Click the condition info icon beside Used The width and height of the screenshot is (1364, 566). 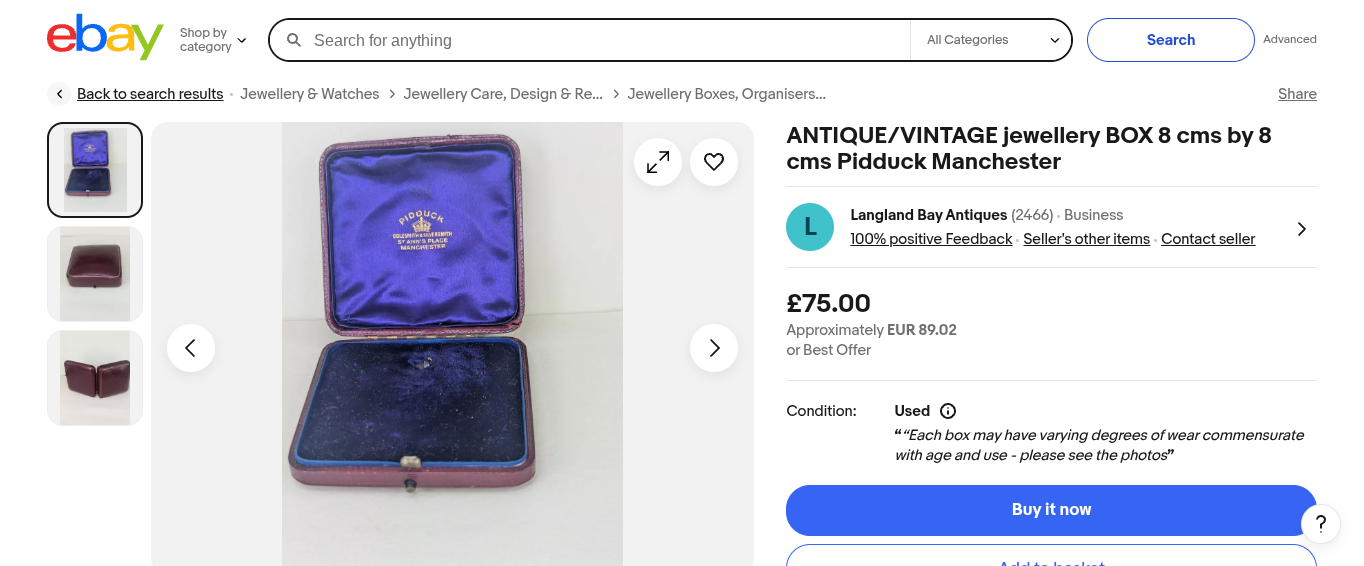pyautogui.click(x=948, y=411)
